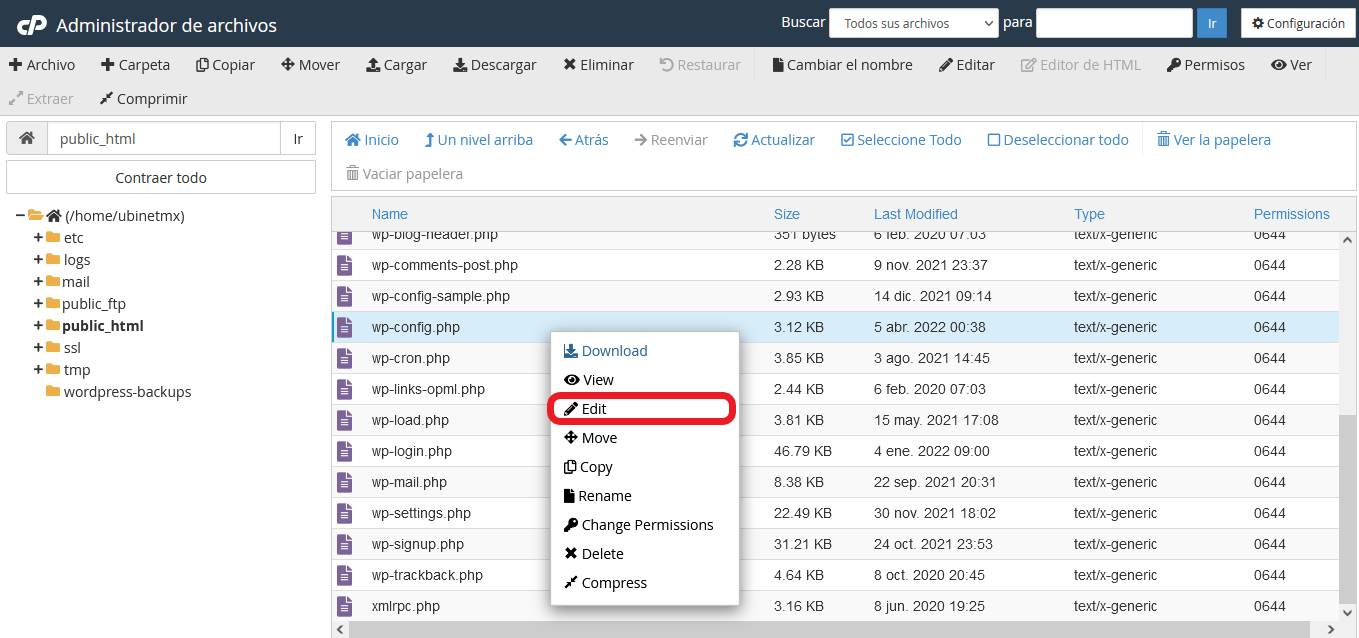Image resolution: width=1359 pixels, height=638 pixels.
Task: Click the Descargar download toolbar icon
Action: (460, 65)
